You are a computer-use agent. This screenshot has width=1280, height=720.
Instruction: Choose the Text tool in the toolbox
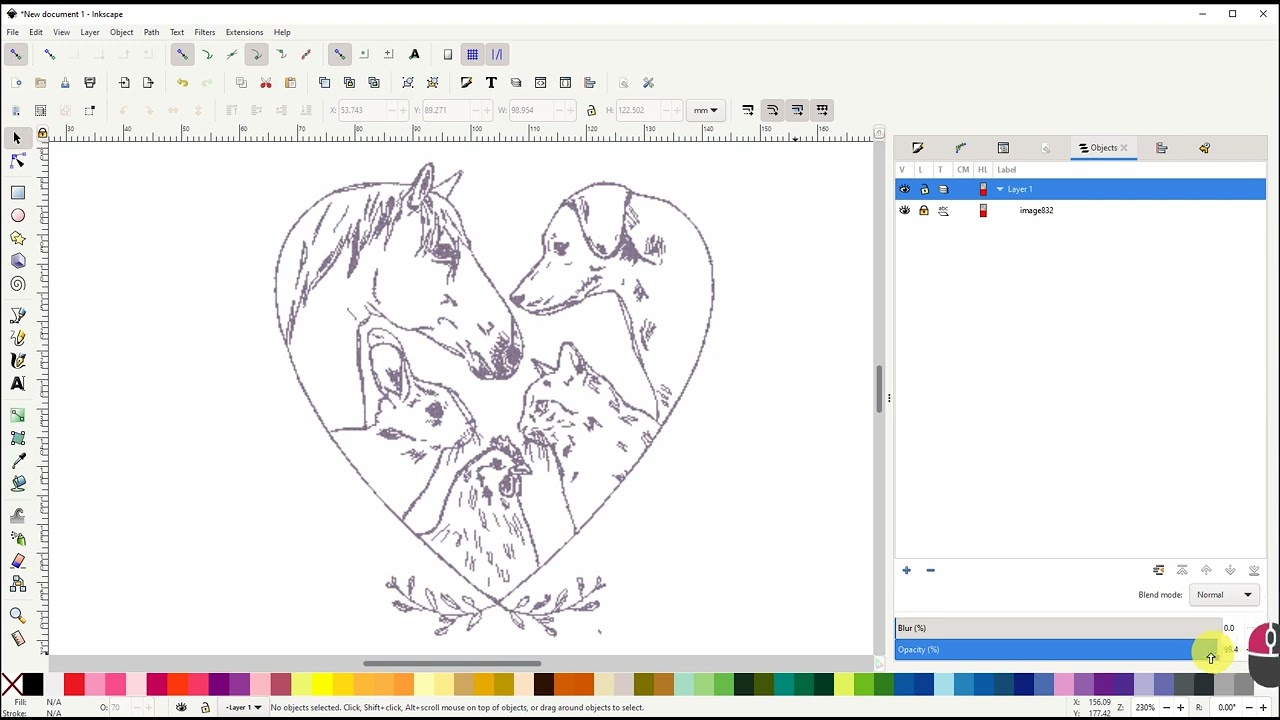click(x=18, y=384)
